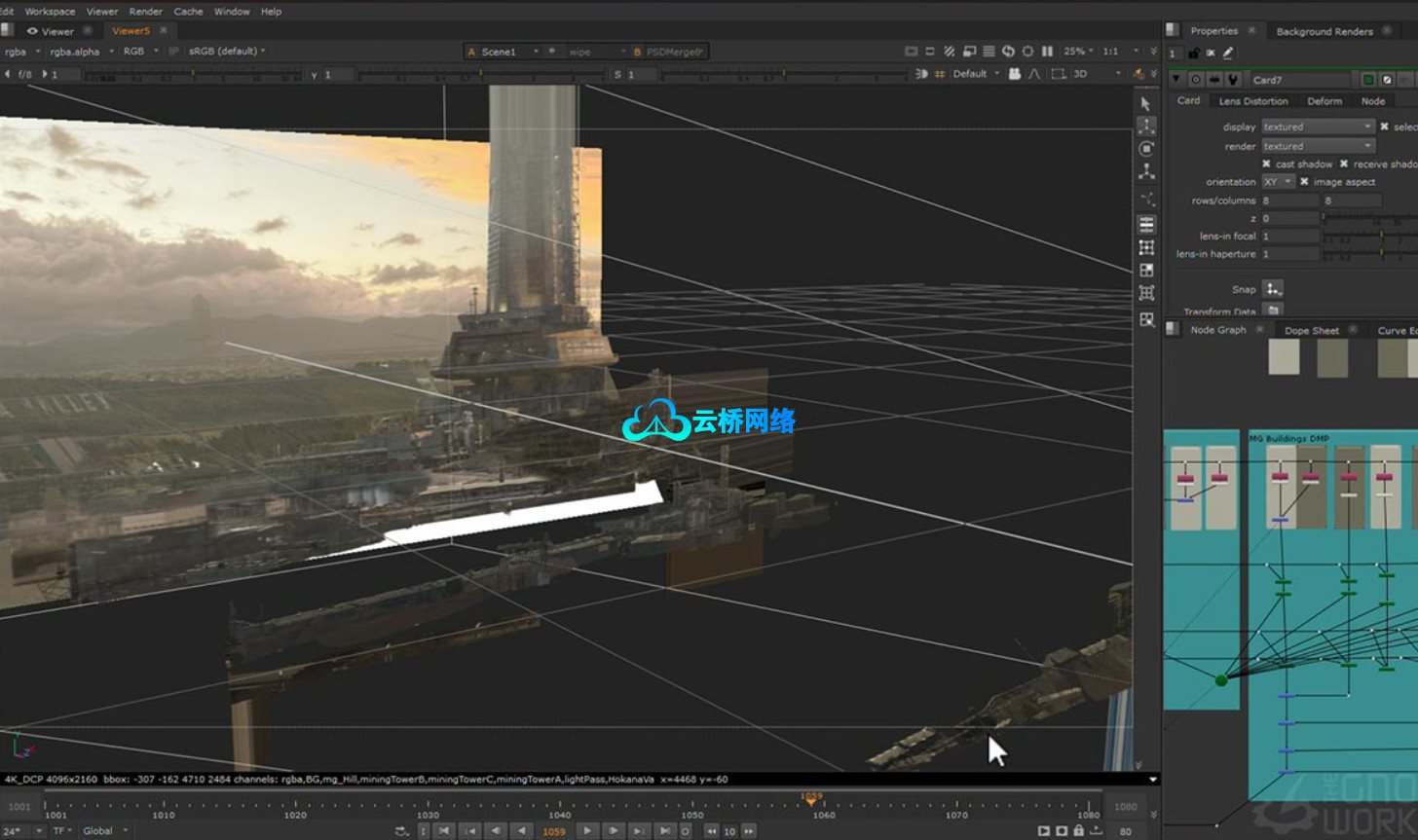Screen dimensions: 1418x840
Task: Open the orientation XY dropdown
Action: pyautogui.click(x=1278, y=182)
